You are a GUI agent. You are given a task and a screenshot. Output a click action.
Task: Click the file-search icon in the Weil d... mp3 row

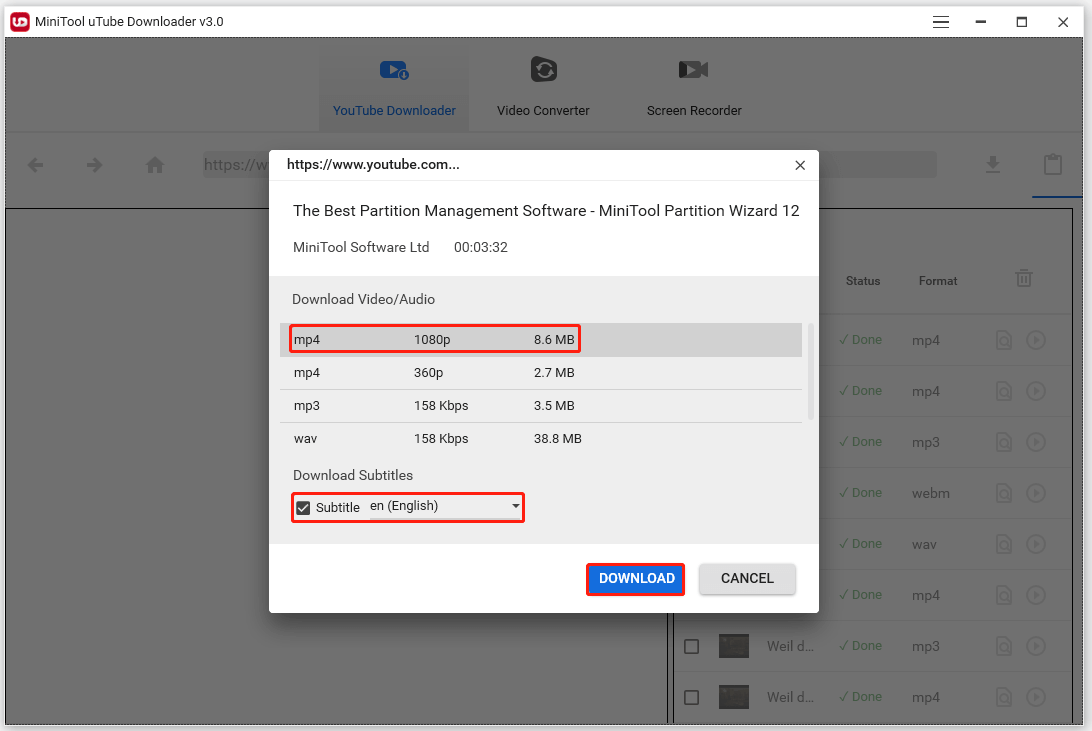tap(1004, 646)
